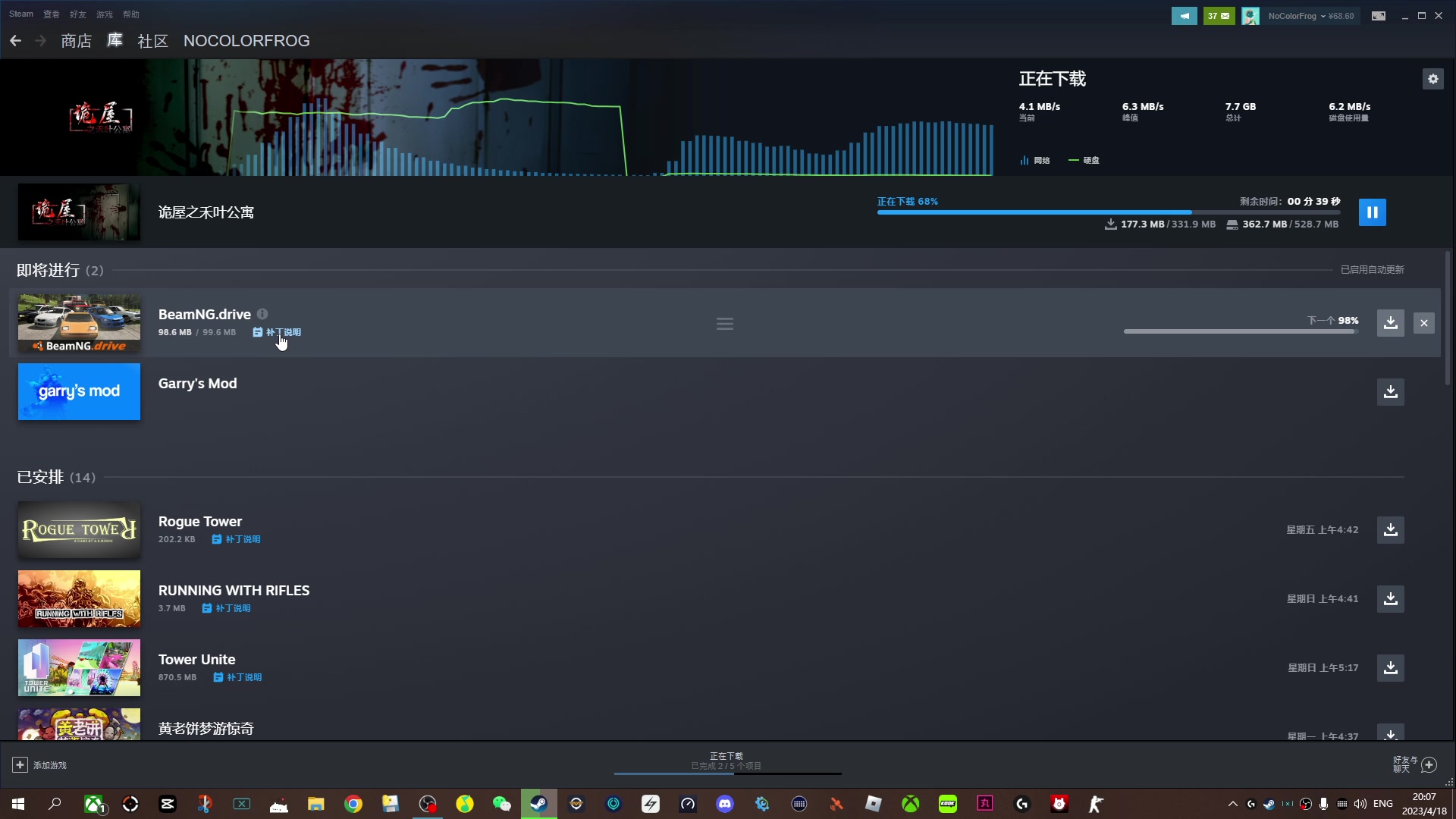
Task: Open Chrome from the taskbar
Action: pyautogui.click(x=353, y=804)
